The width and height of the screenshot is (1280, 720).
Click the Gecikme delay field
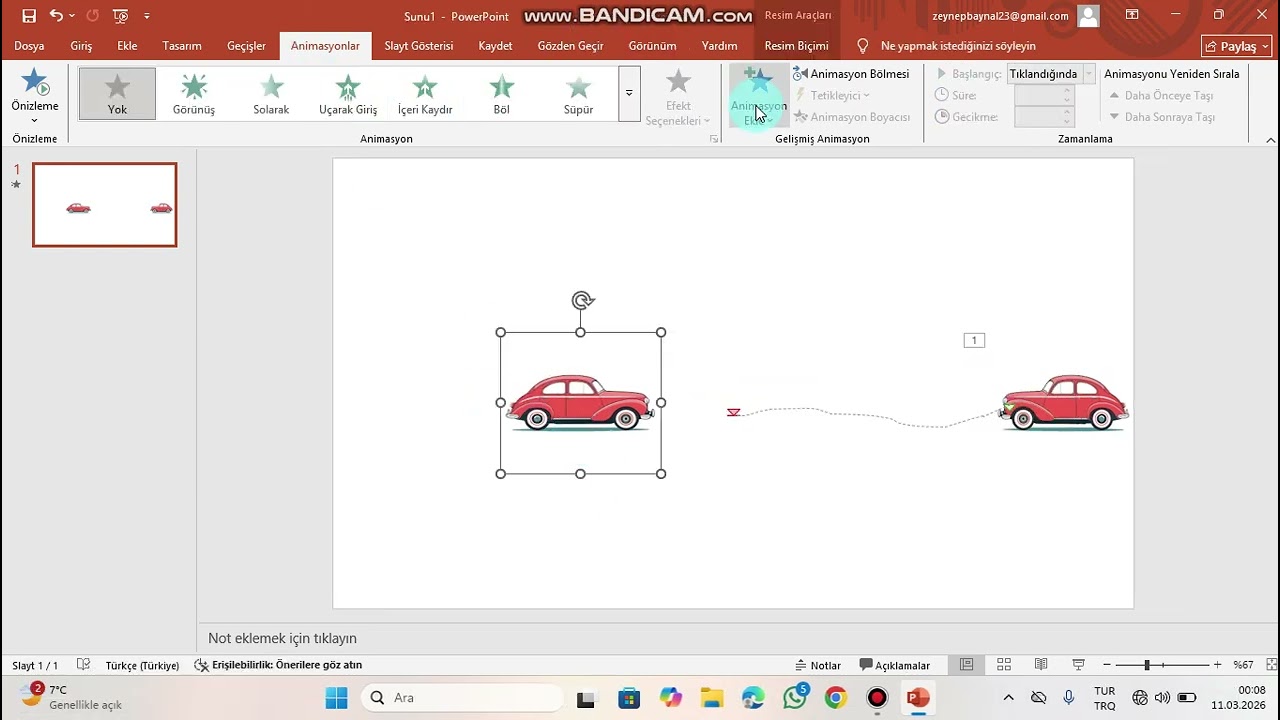[x=1044, y=117]
